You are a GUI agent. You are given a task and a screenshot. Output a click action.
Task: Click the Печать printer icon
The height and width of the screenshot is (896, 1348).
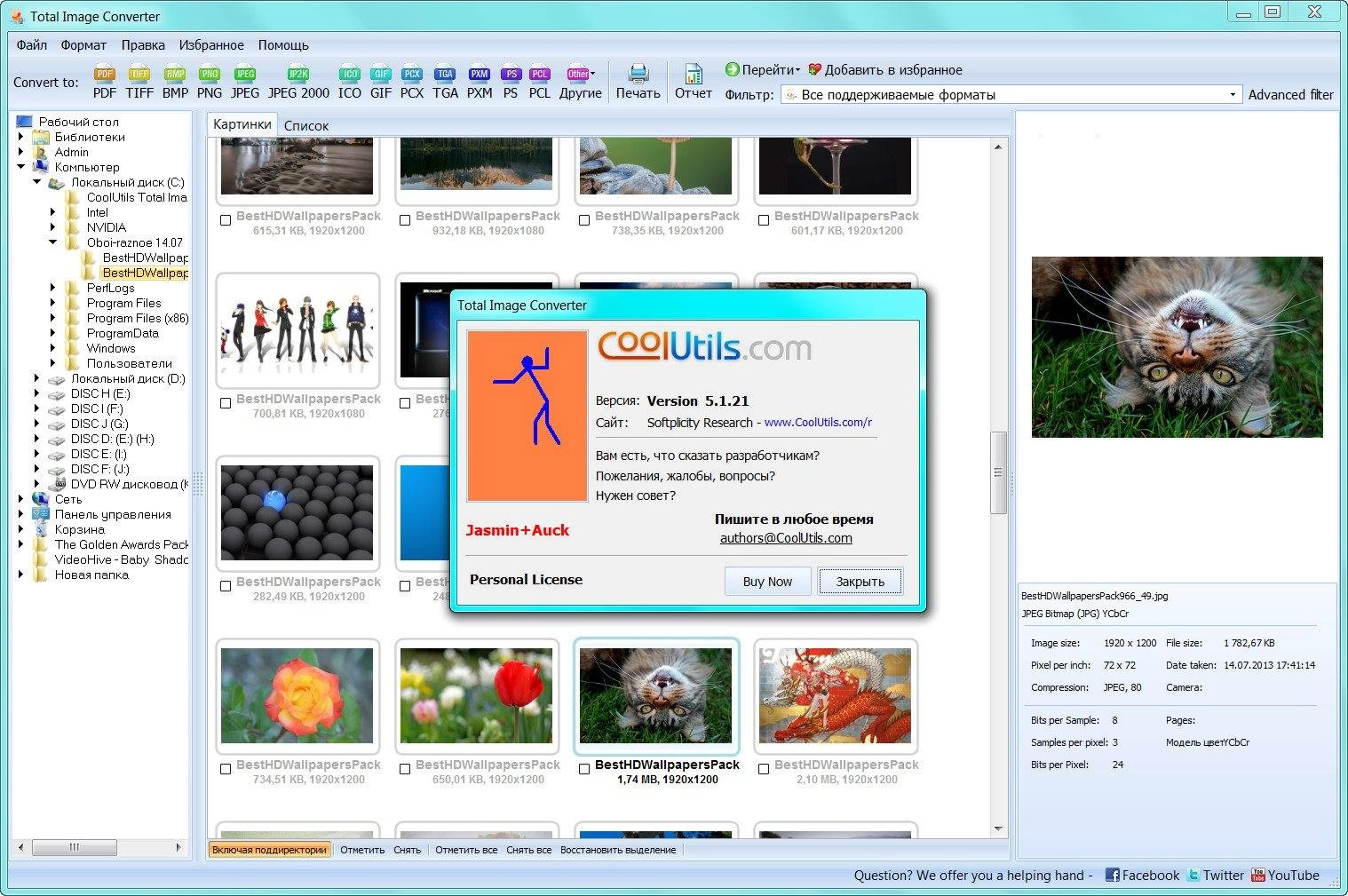(638, 74)
